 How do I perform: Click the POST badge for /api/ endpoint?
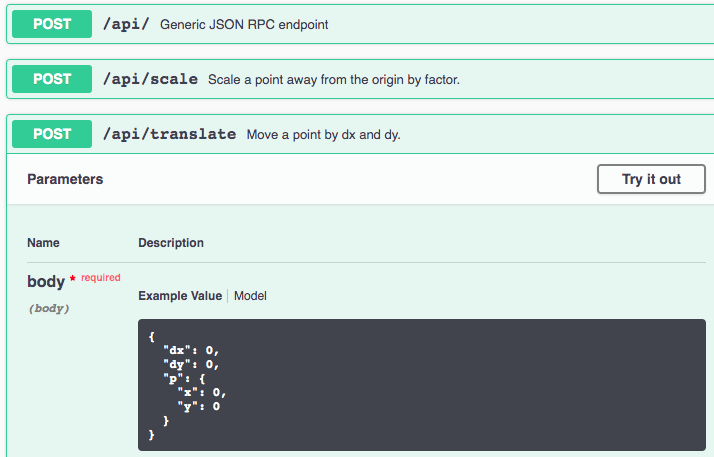click(52, 24)
